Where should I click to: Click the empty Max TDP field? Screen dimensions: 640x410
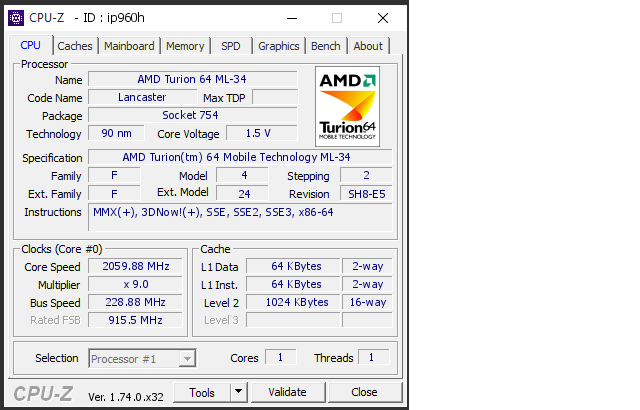click(275, 97)
